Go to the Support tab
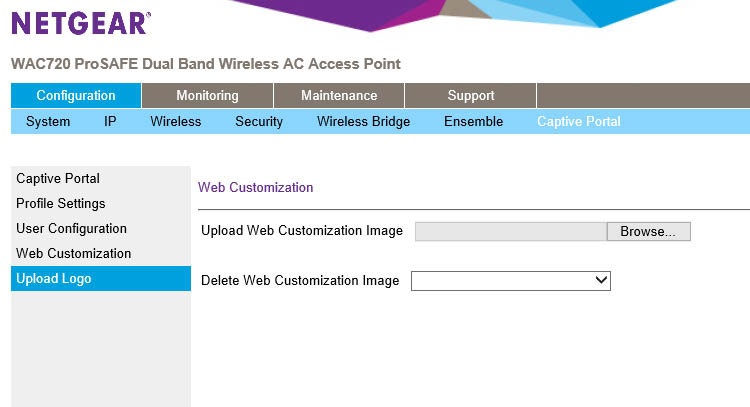 point(471,95)
